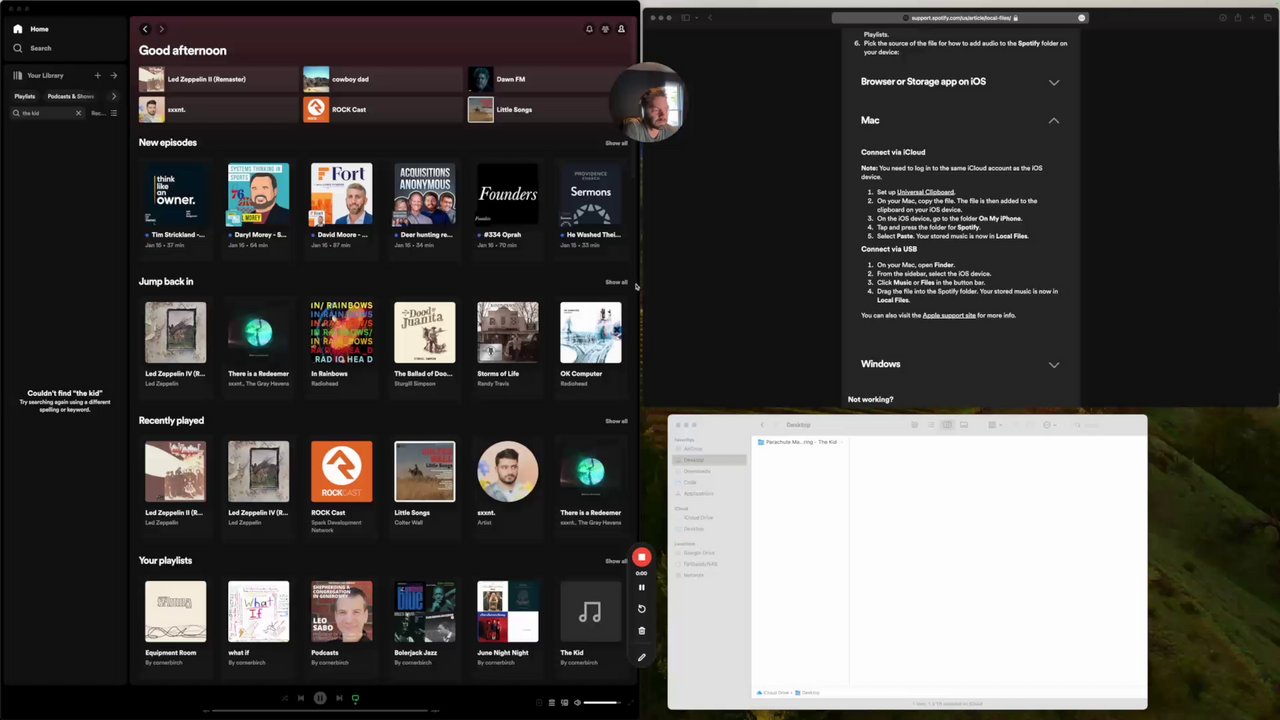Open Dawn FM shortcut tile

tap(548, 79)
